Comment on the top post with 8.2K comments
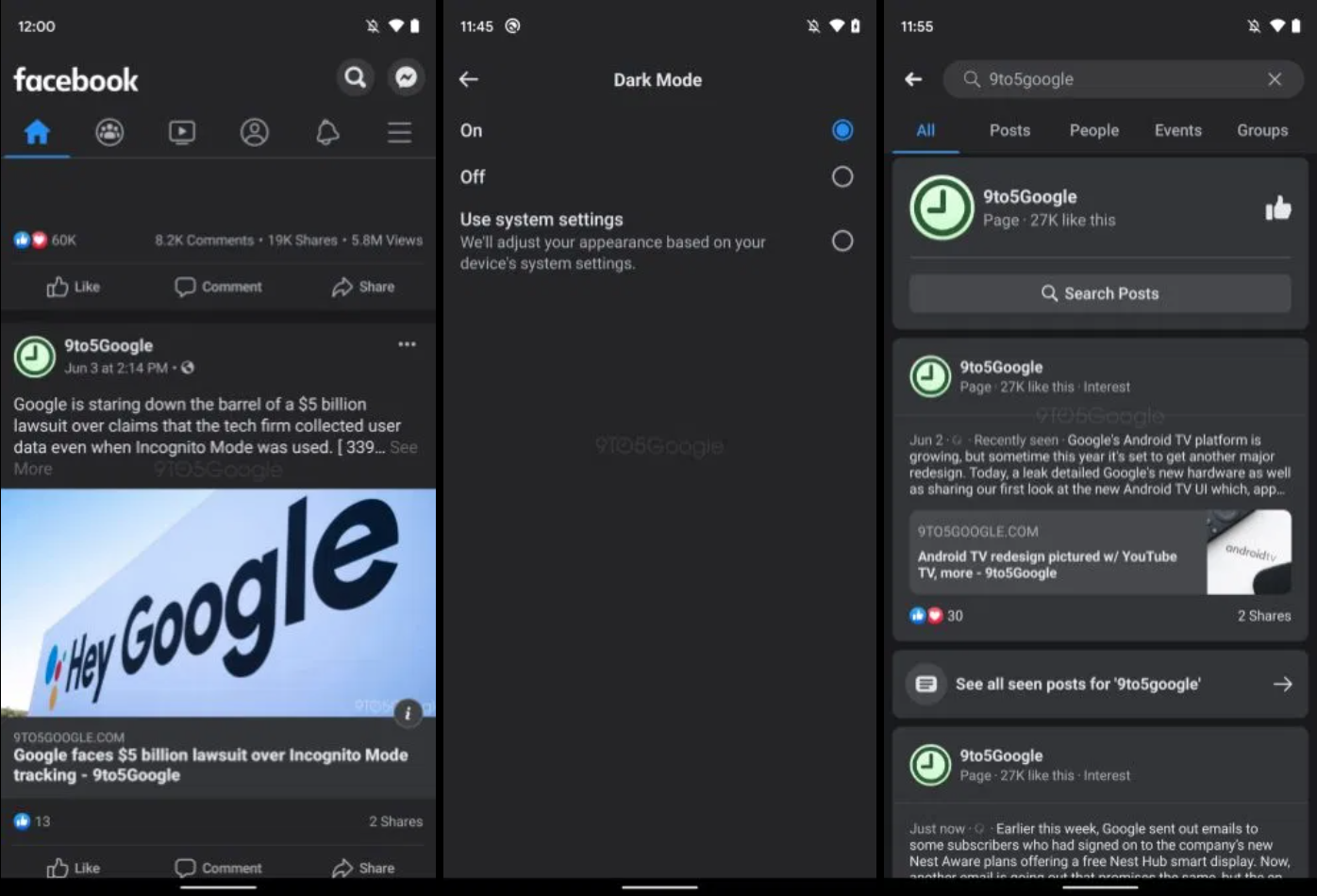The width and height of the screenshot is (1317, 896). (x=219, y=287)
